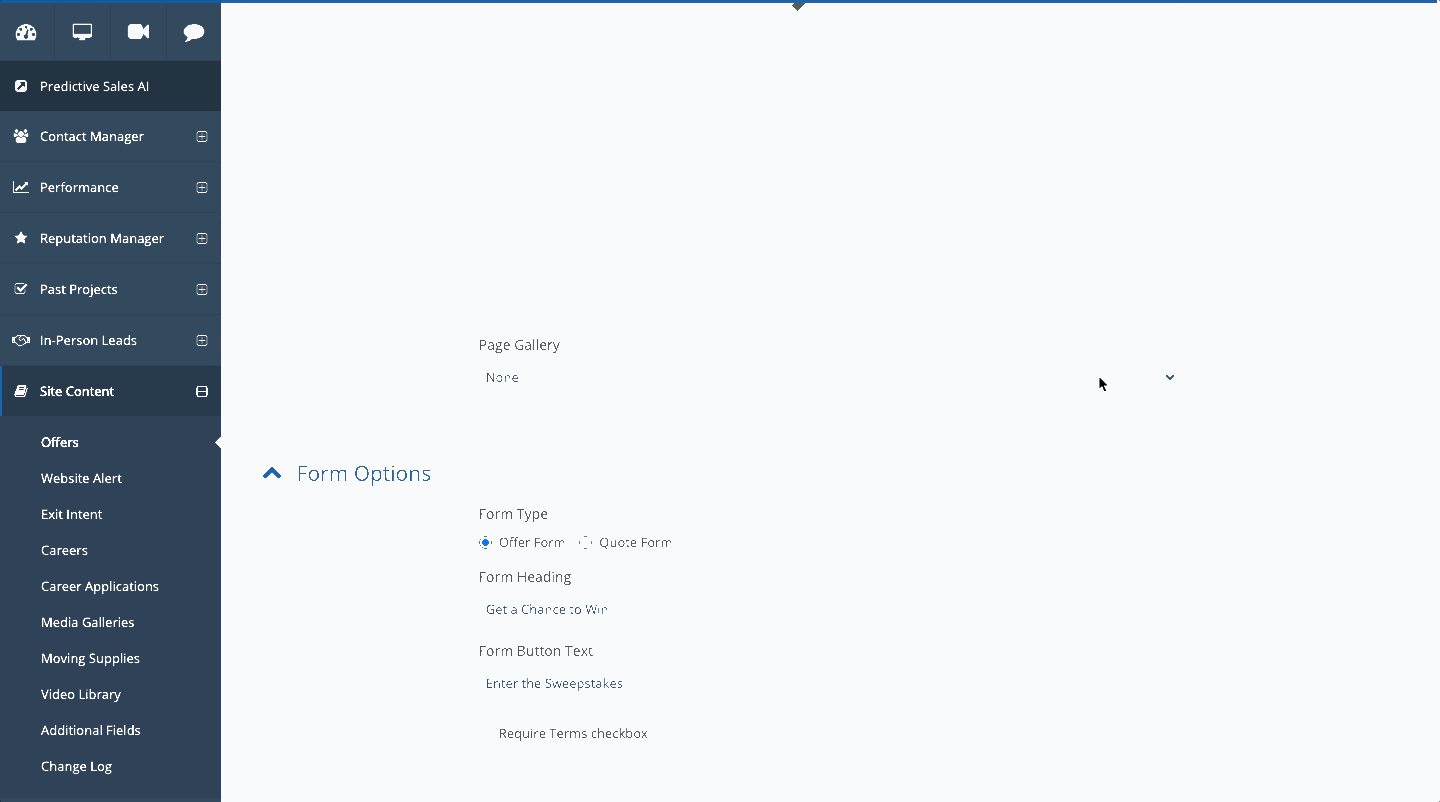Open the Page Gallery dropdown
The width and height of the screenshot is (1440, 802).
click(828, 378)
